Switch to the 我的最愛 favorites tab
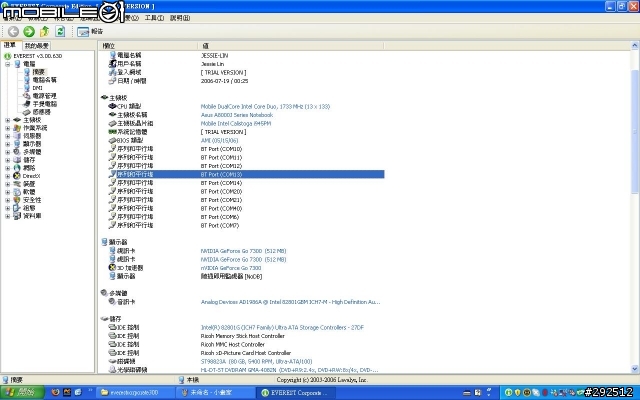Viewport: 640px width, 400px height. tap(36, 46)
